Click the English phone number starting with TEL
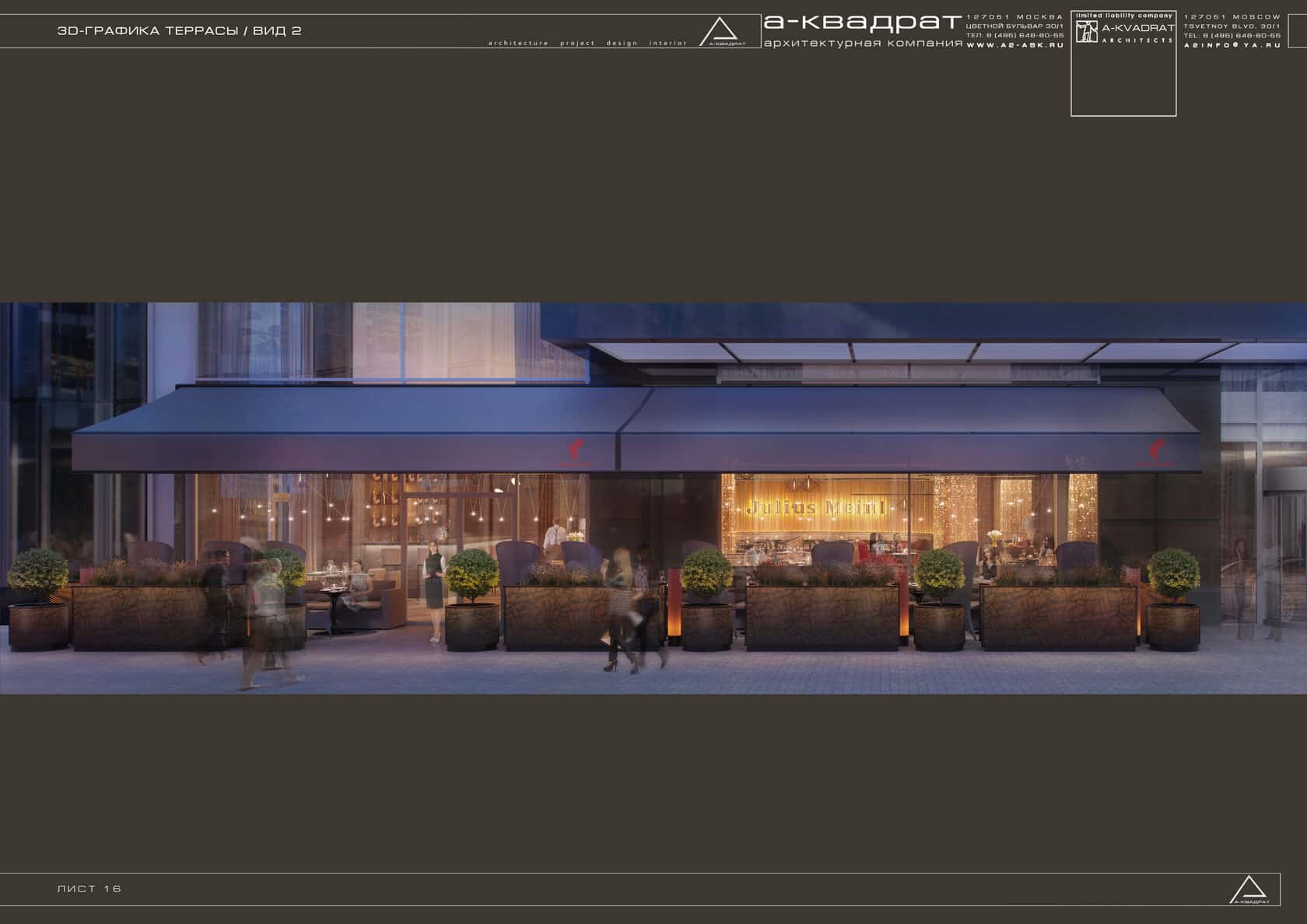Image resolution: width=1307 pixels, height=924 pixels. [1232, 36]
